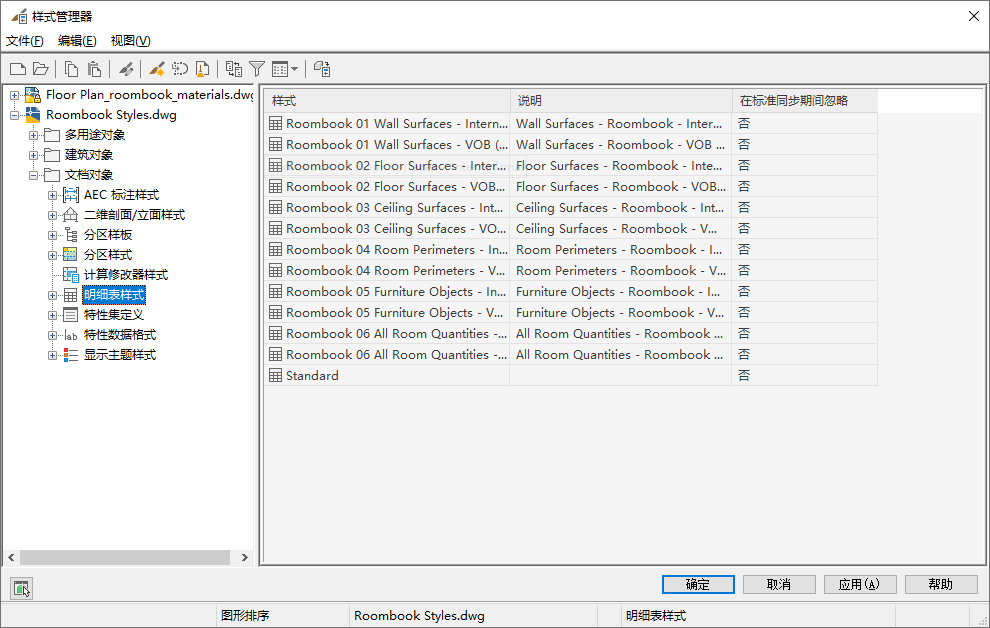The width and height of the screenshot is (990, 628).
Task: Click the 明细表样式 table icon
Action: 71,295
